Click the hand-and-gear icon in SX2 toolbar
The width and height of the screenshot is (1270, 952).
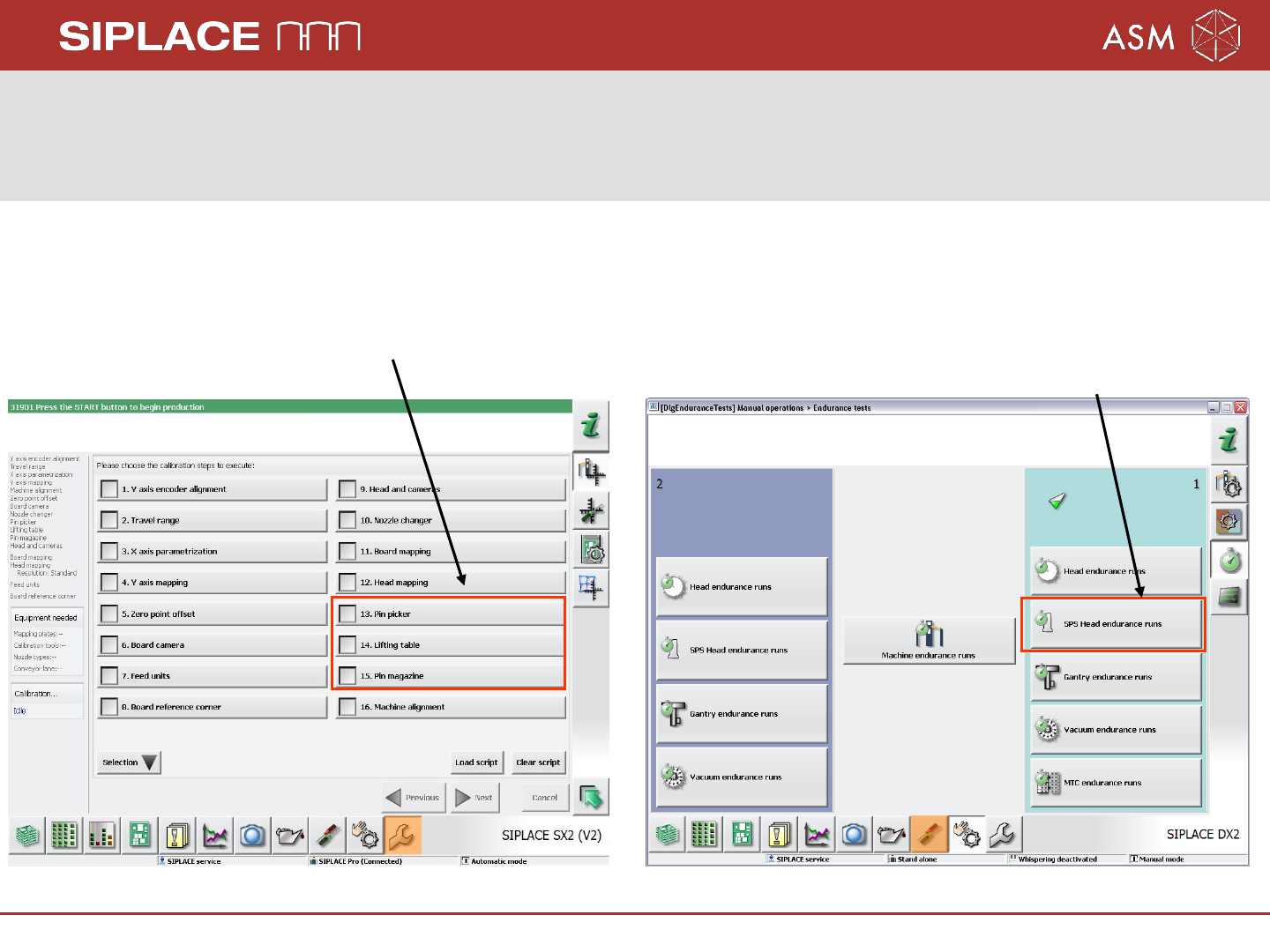(x=365, y=835)
